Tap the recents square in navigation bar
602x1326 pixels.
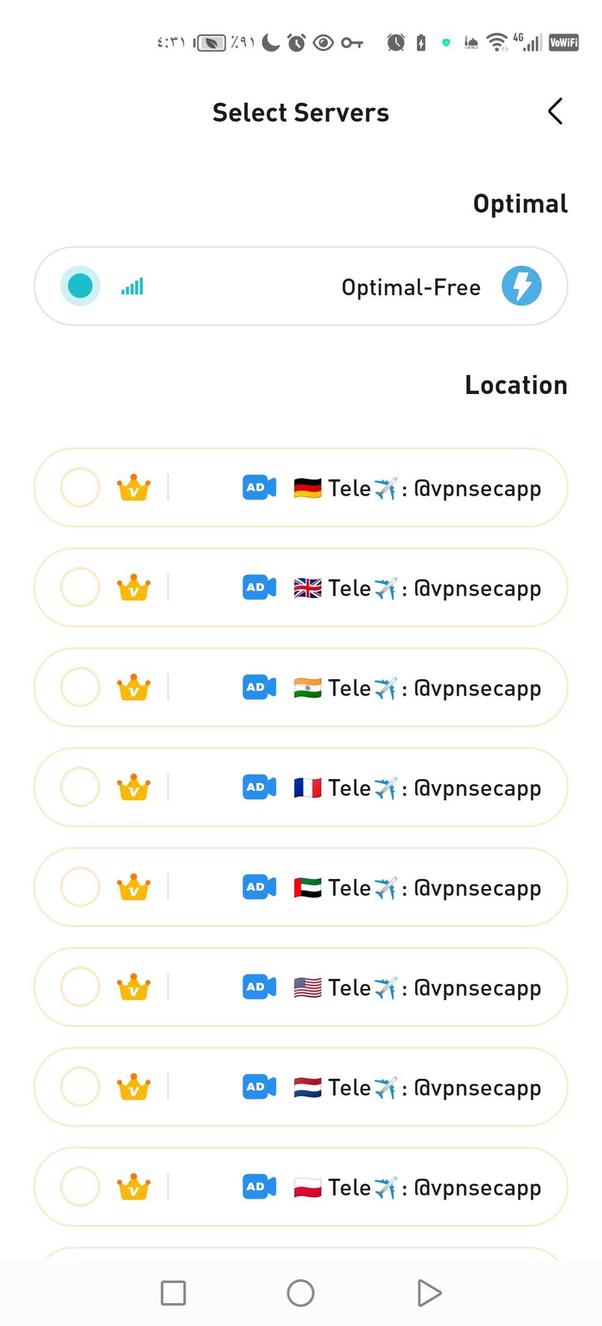172,1292
